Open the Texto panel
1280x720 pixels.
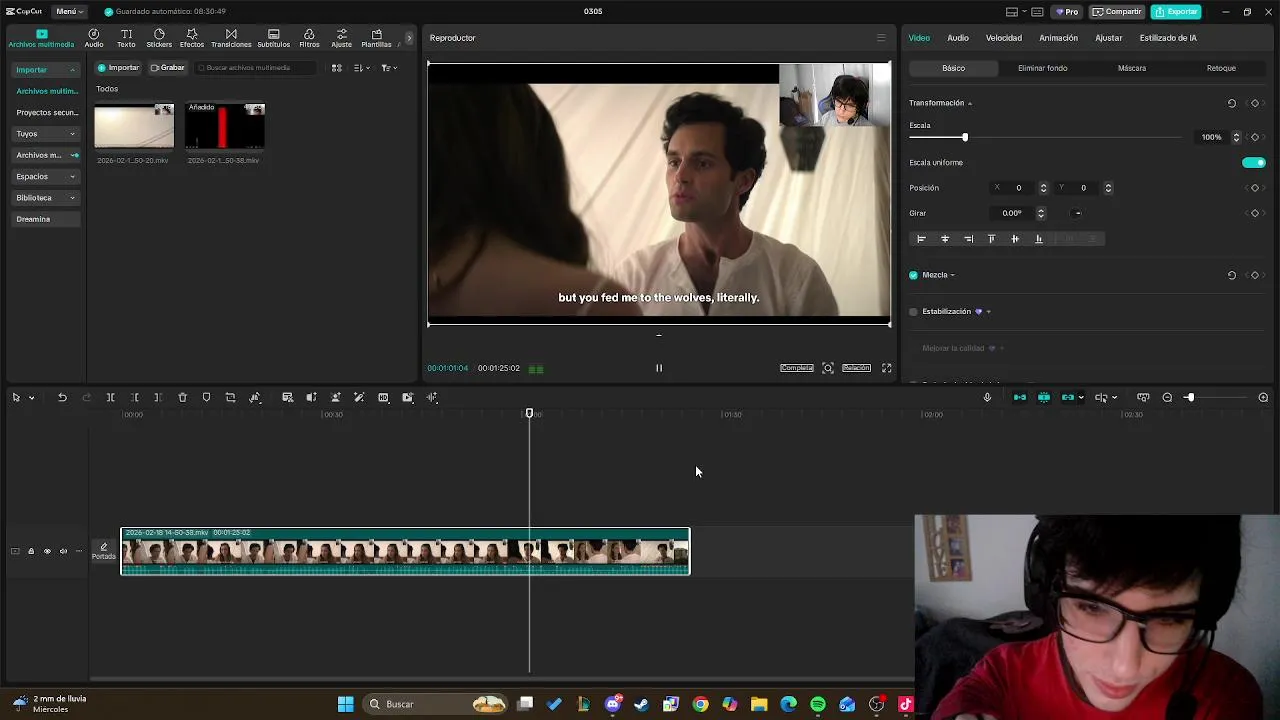point(126,38)
